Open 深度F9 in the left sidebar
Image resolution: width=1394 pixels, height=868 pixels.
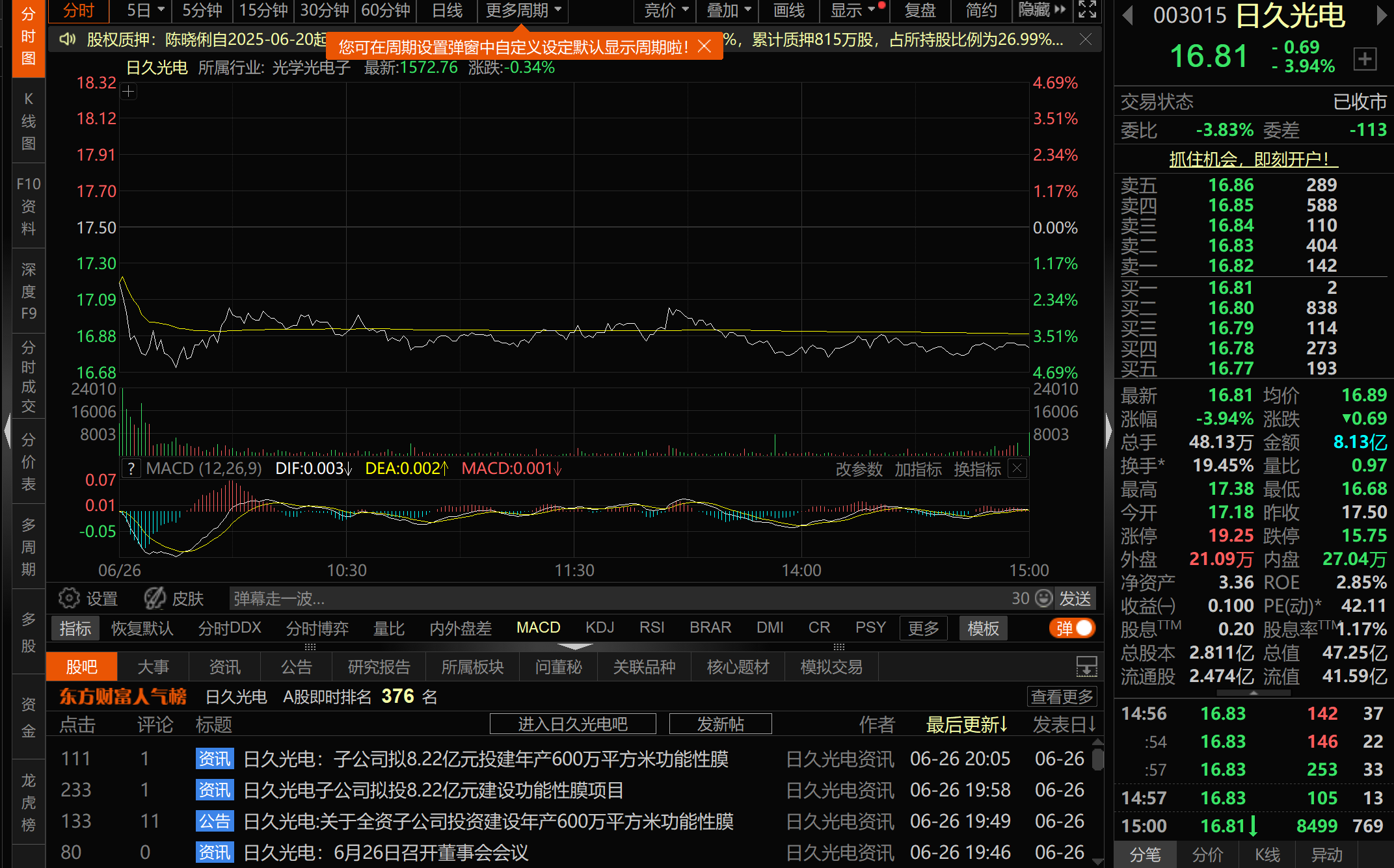tap(29, 291)
